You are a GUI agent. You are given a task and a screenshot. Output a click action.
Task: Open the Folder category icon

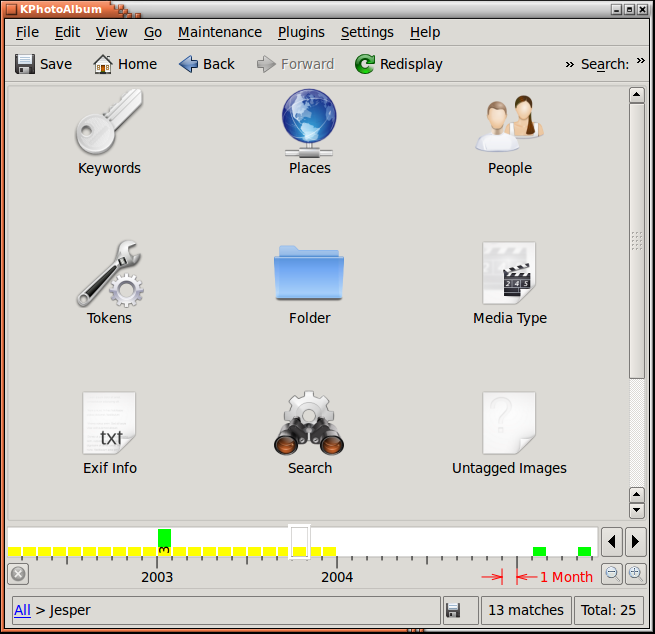(309, 273)
